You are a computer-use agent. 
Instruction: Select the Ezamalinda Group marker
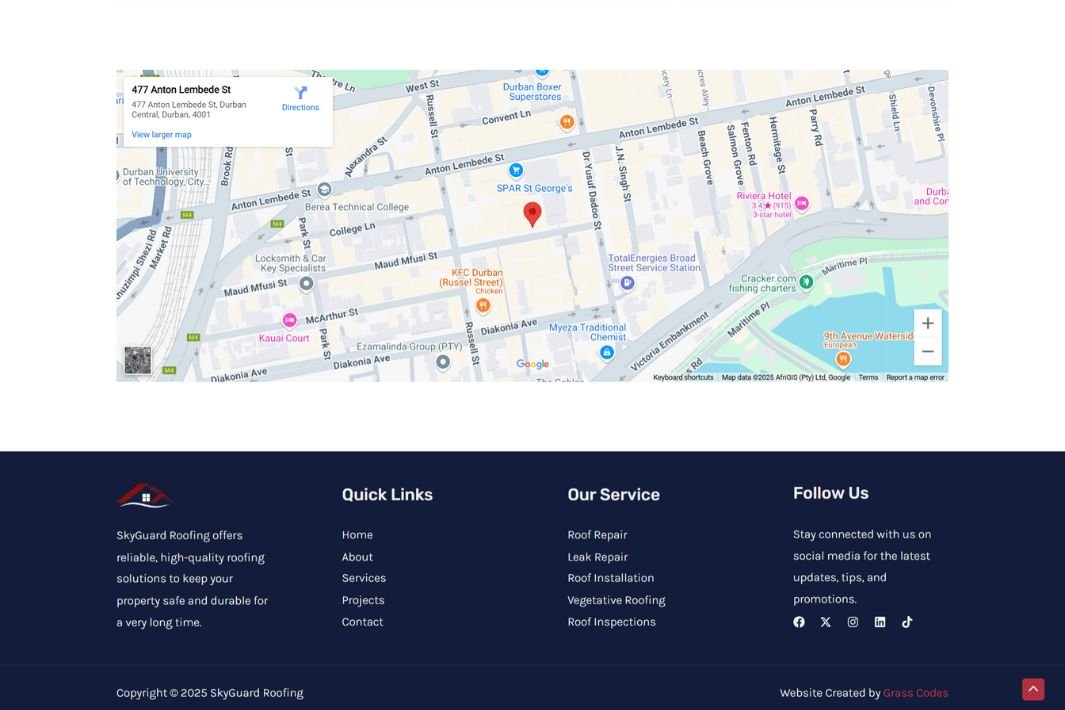443,362
